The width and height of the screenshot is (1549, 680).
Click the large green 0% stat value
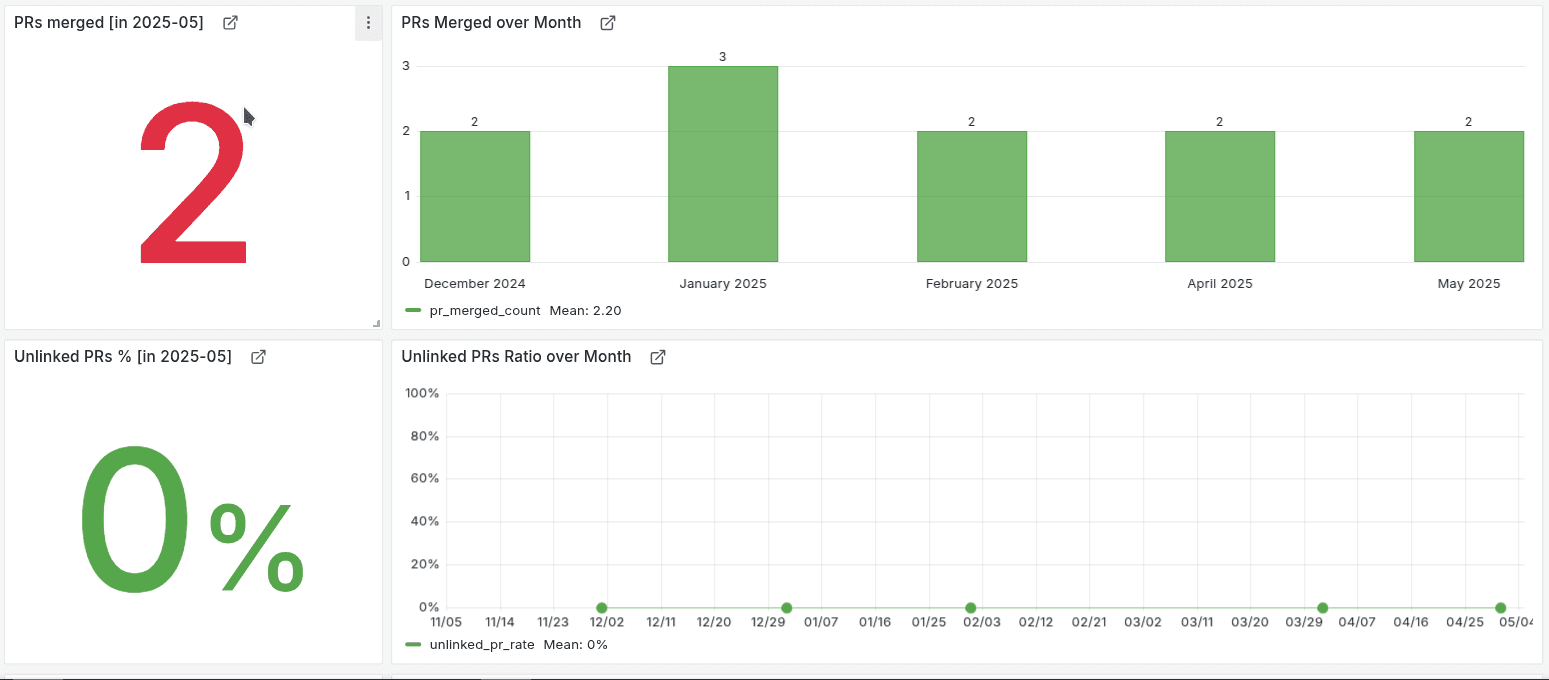click(191, 520)
